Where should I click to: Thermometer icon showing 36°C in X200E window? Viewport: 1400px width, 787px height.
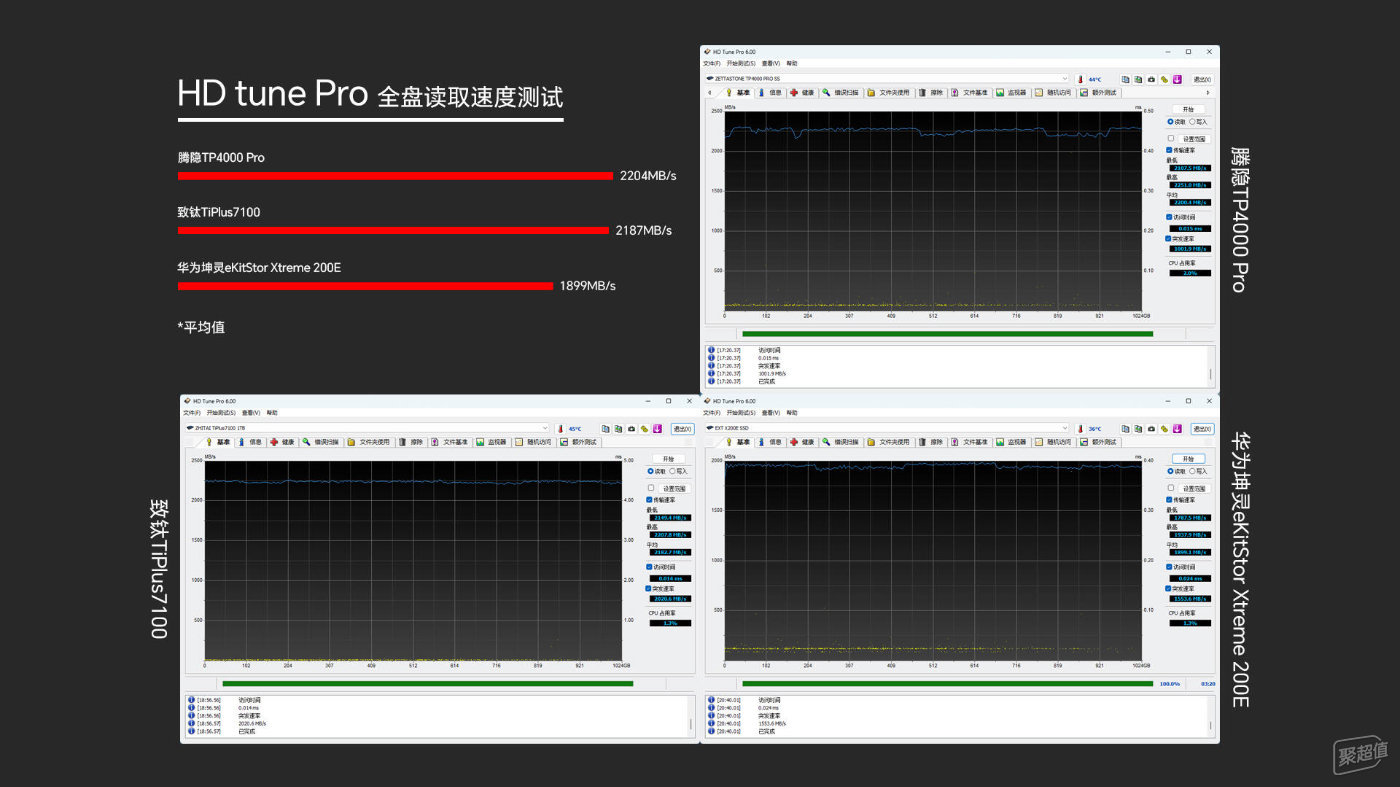click(1080, 429)
